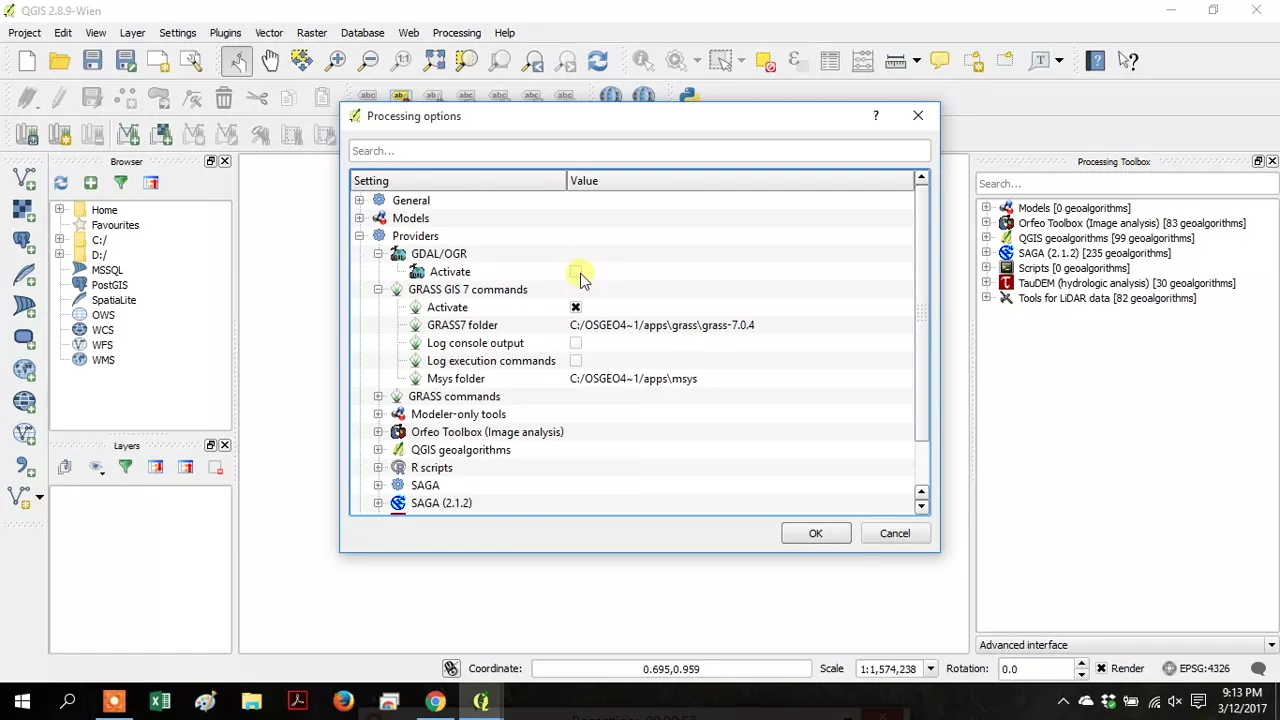Image resolution: width=1280 pixels, height=720 pixels.
Task: Select the Identify Features tool
Action: point(643,61)
